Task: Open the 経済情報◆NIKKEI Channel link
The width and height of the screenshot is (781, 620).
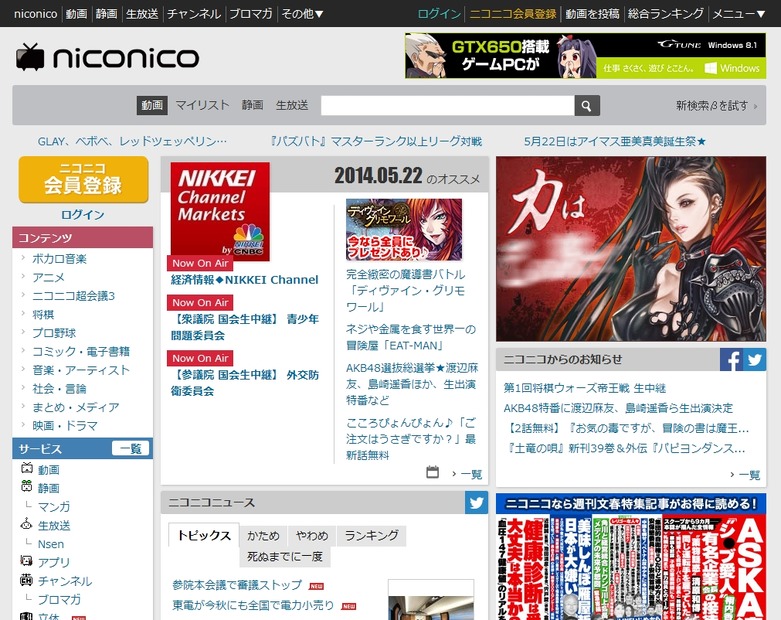Action: click(x=245, y=280)
